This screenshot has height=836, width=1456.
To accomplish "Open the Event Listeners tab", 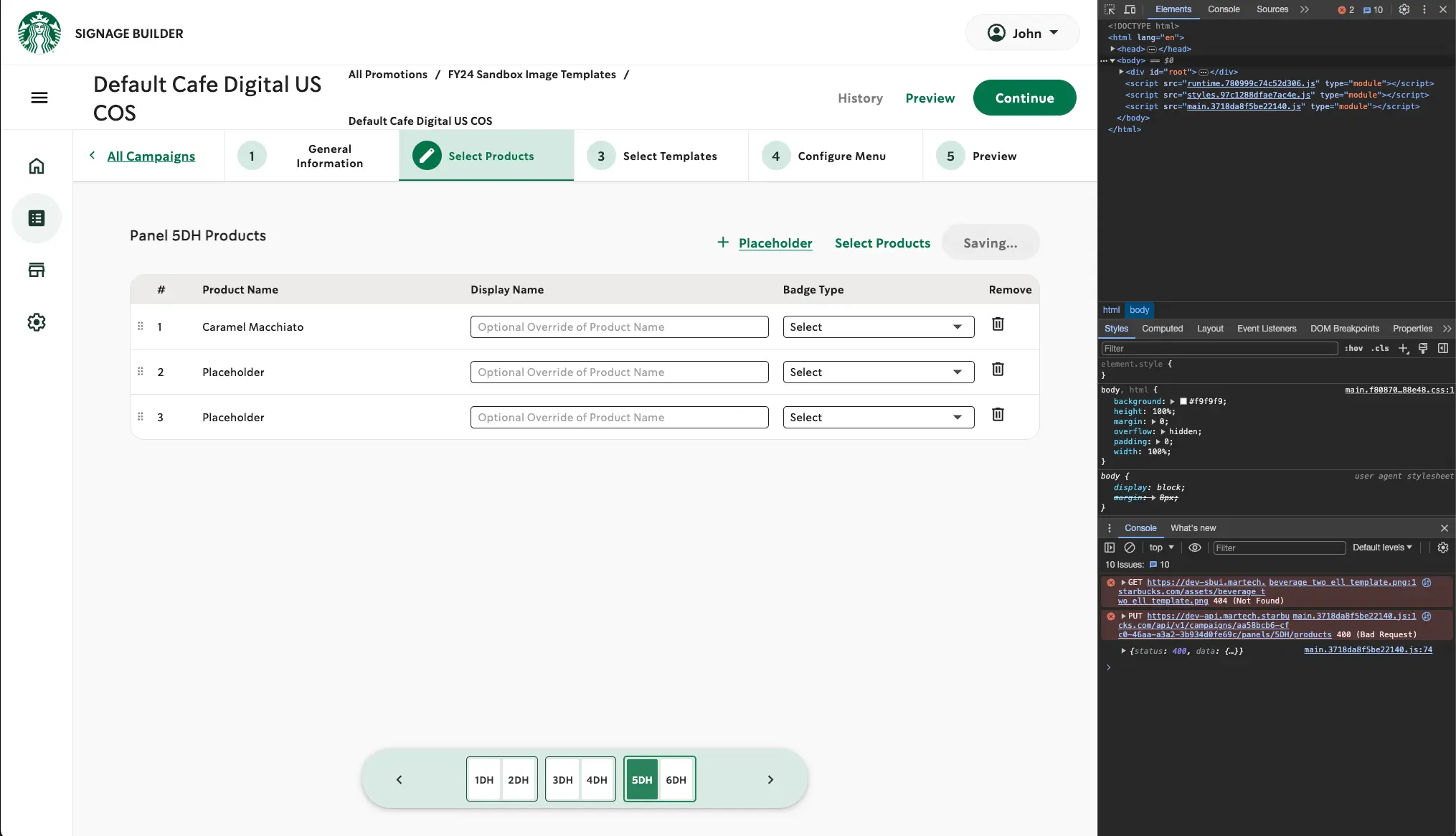I will [x=1267, y=329].
